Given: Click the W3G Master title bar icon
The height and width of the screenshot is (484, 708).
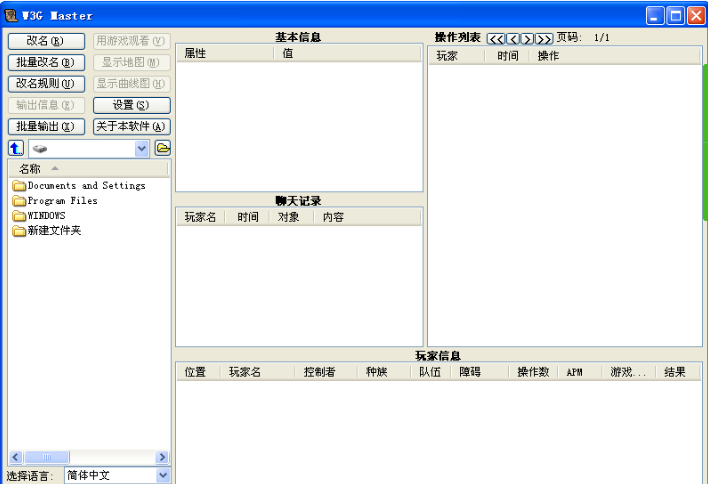Looking at the screenshot, I should tap(11, 15).
